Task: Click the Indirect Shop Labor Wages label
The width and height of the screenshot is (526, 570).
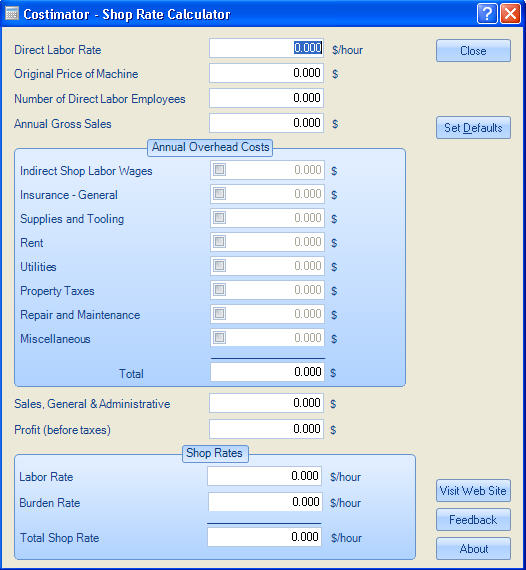Action: click(x=86, y=171)
